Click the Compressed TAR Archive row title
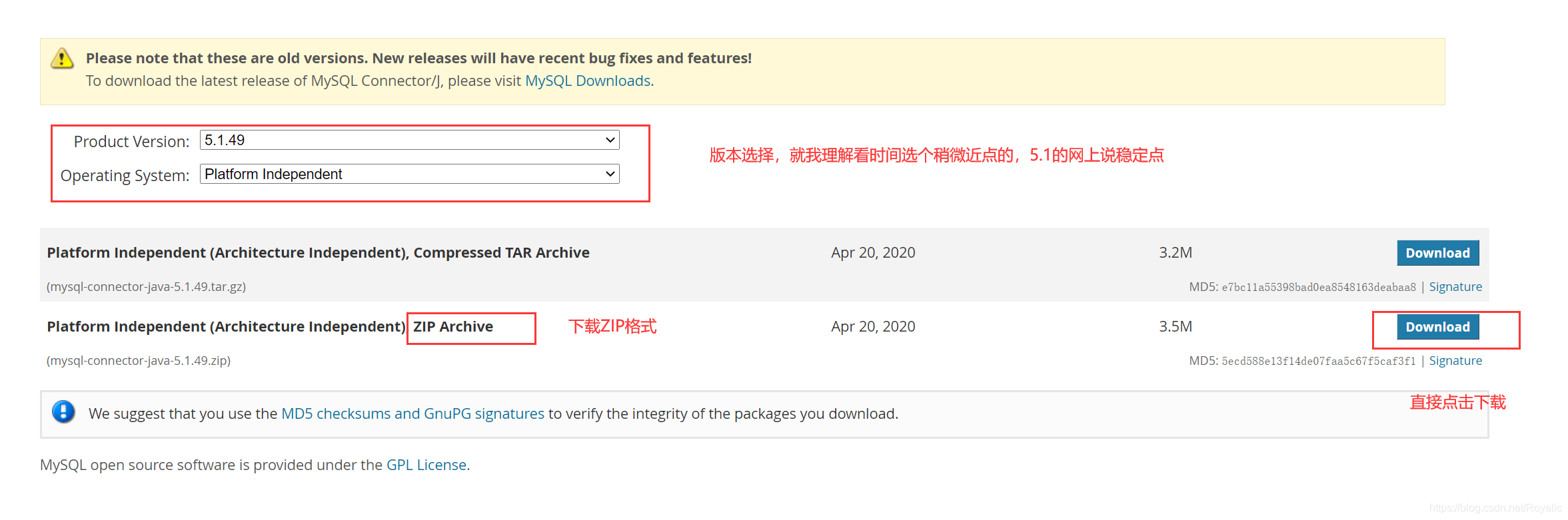The height and width of the screenshot is (520, 1568). [x=318, y=252]
